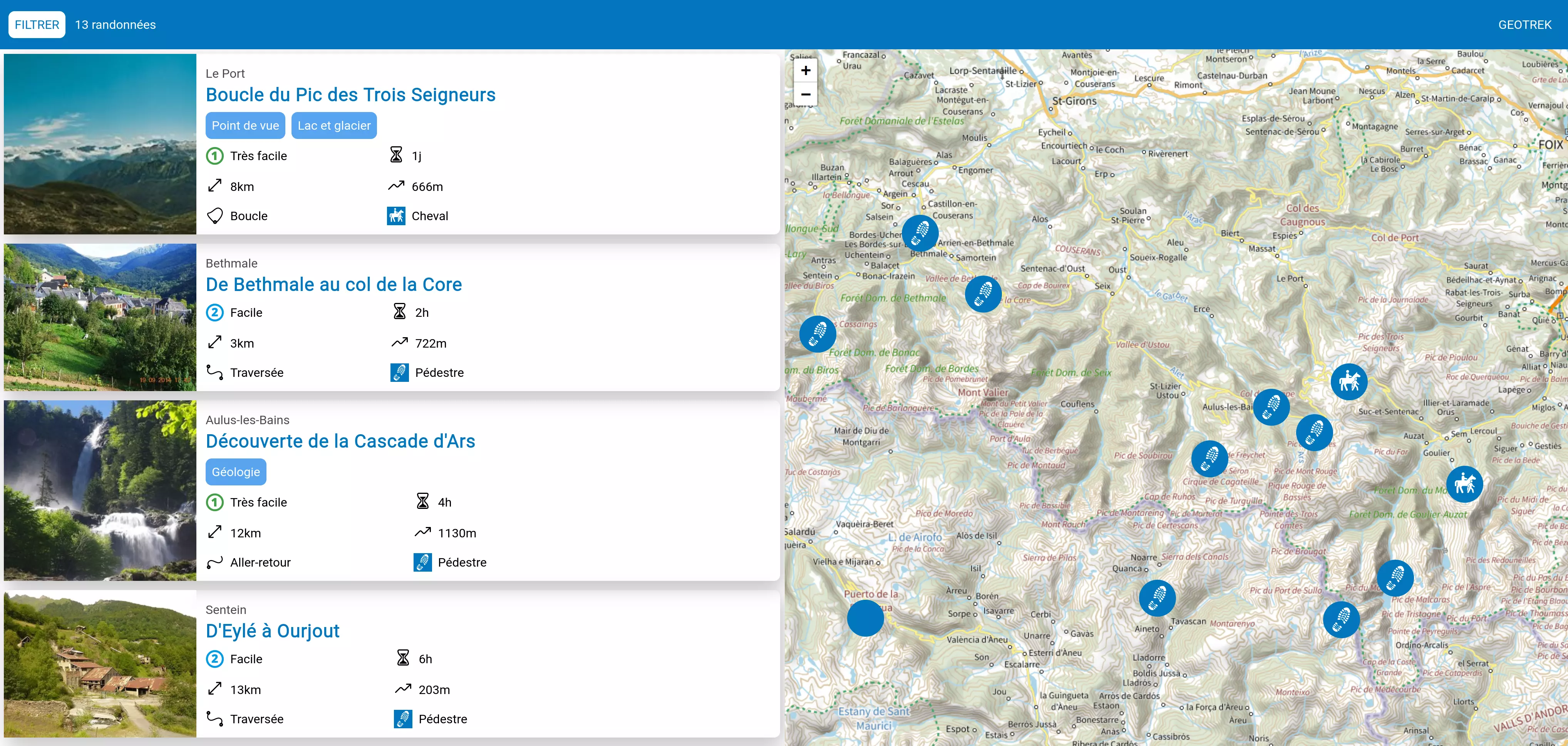Screen dimensions: 1568x746
Task: Click hiking marker left of Pic du Far
Action: 1314,433
